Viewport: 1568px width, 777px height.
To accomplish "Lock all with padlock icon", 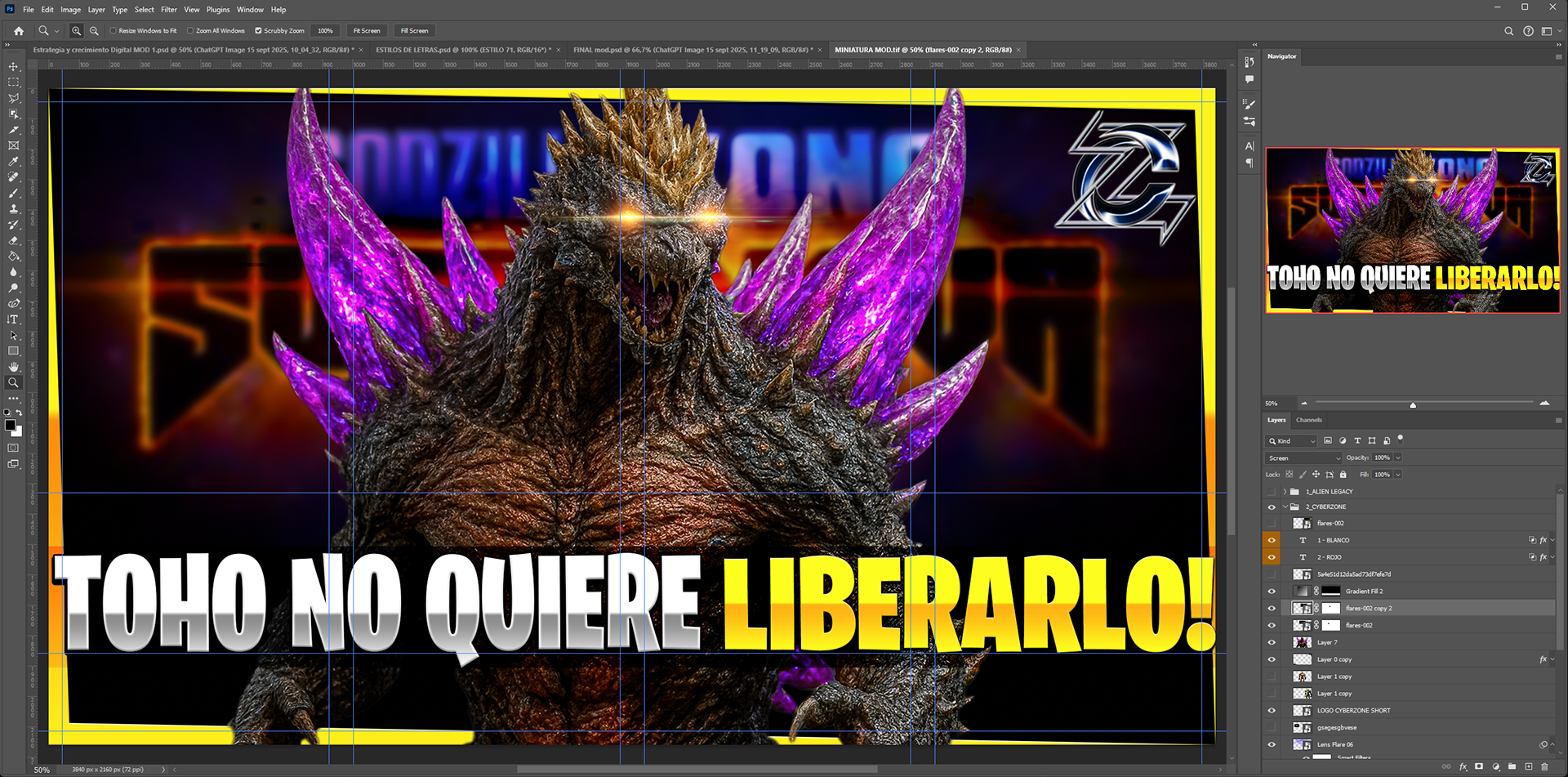I will (x=1343, y=474).
